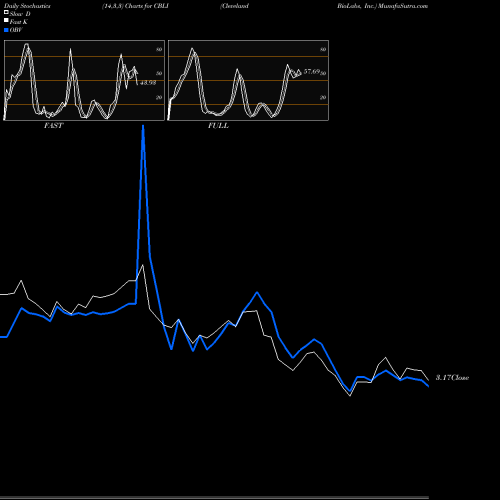Click the 20 level label in the FAST chart
Image resolution: width=500 pixels, height=500 pixels.
tap(159, 97)
